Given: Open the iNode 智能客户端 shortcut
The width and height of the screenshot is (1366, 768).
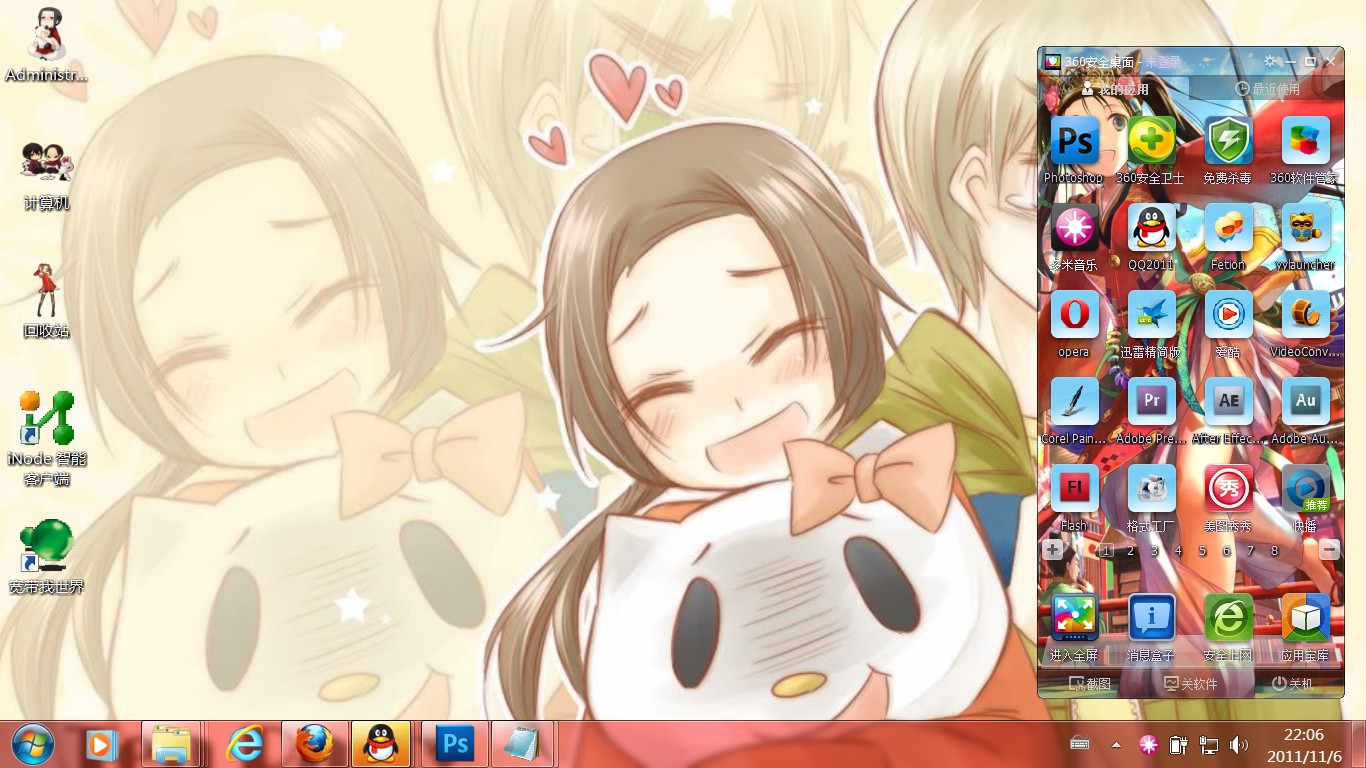Looking at the screenshot, I should point(46,438).
